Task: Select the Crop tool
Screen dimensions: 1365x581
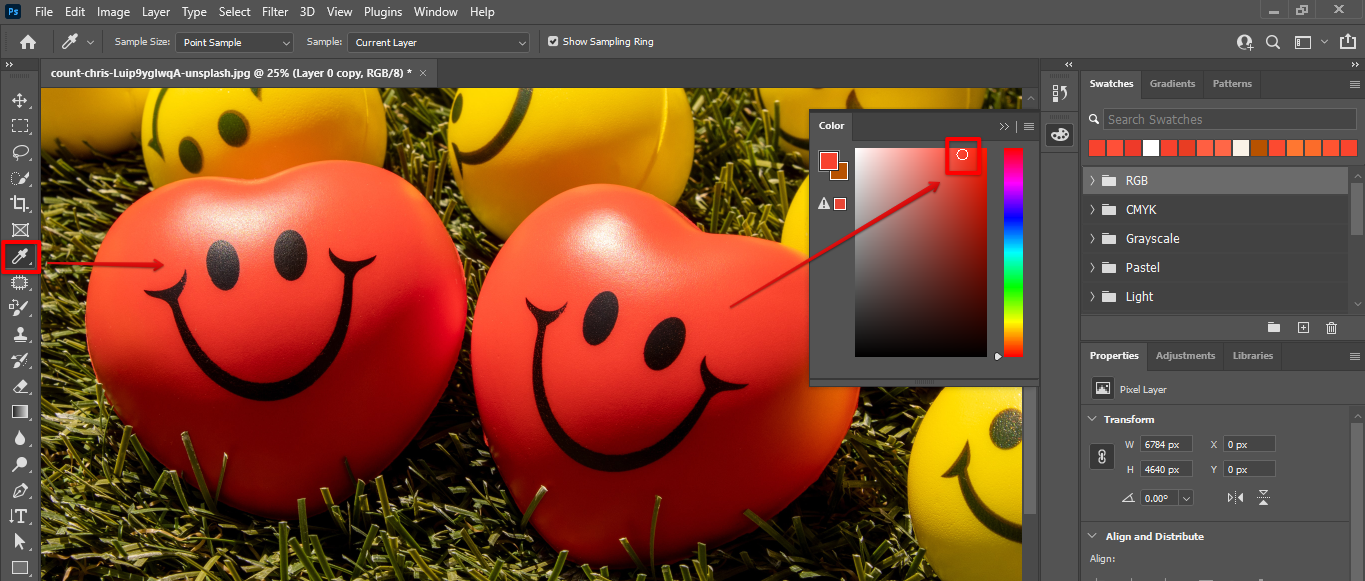Action: (x=20, y=205)
